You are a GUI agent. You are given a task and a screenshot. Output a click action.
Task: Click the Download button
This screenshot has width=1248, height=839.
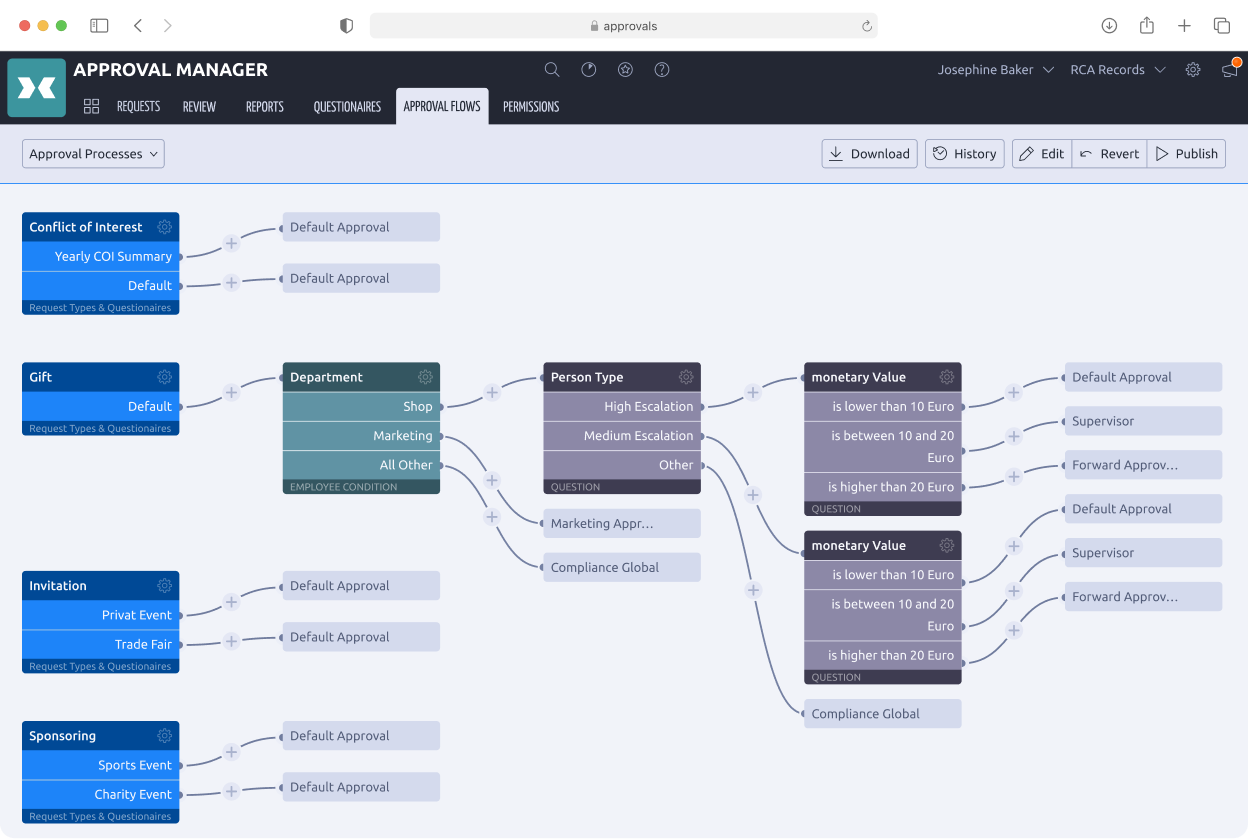(869, 153)
